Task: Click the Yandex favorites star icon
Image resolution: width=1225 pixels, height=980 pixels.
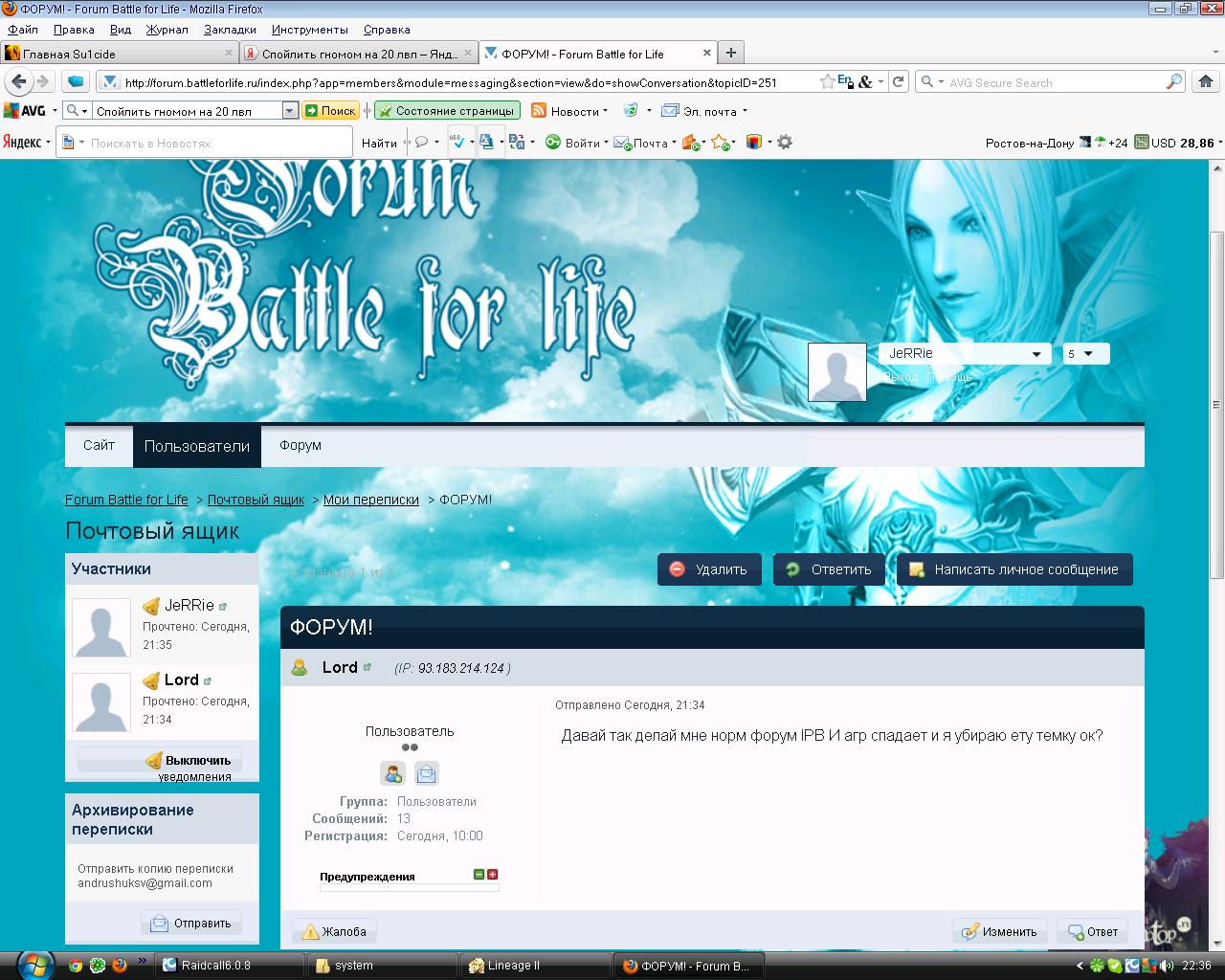Action: 721,143
